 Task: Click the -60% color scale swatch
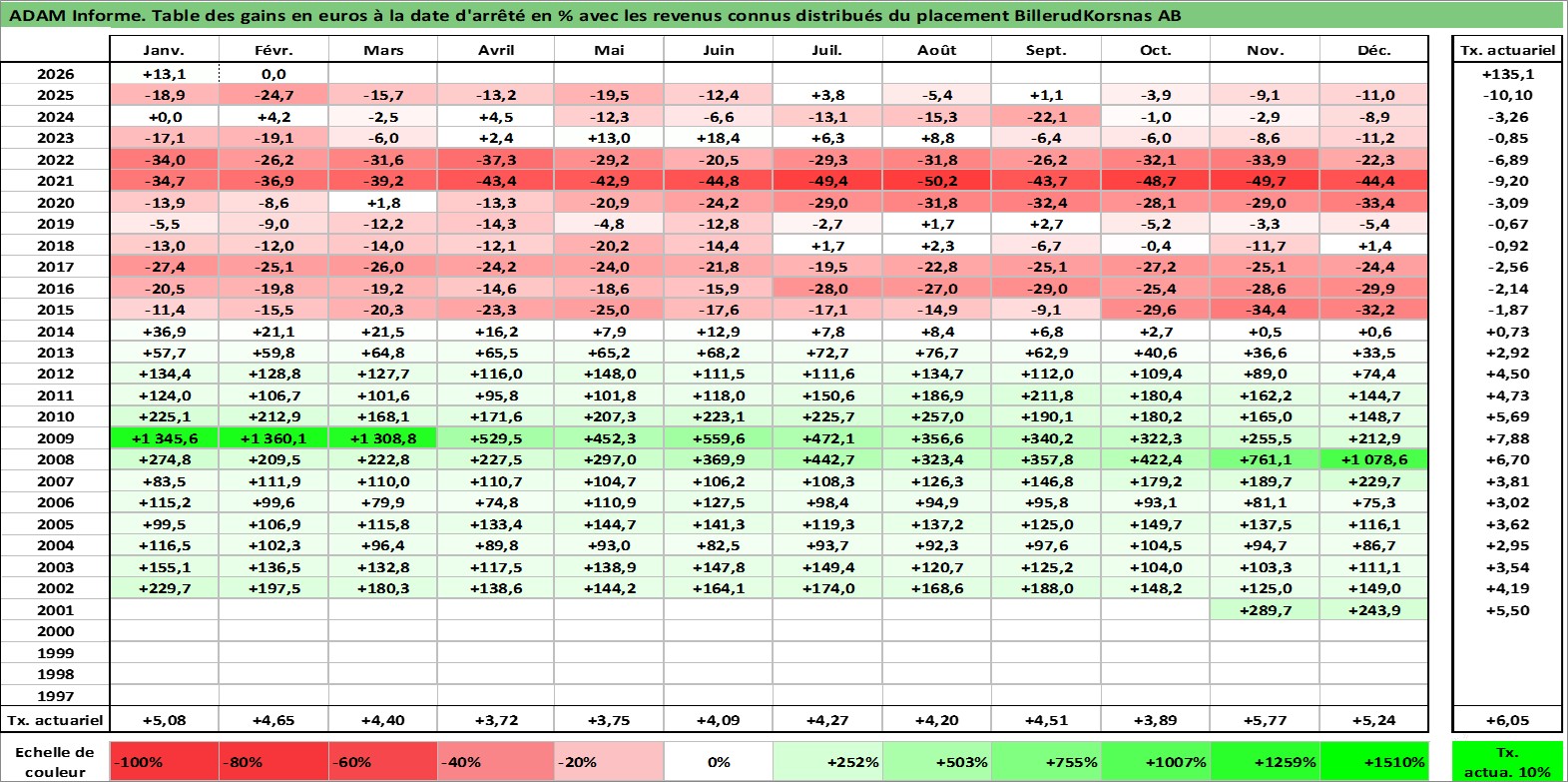383,762
